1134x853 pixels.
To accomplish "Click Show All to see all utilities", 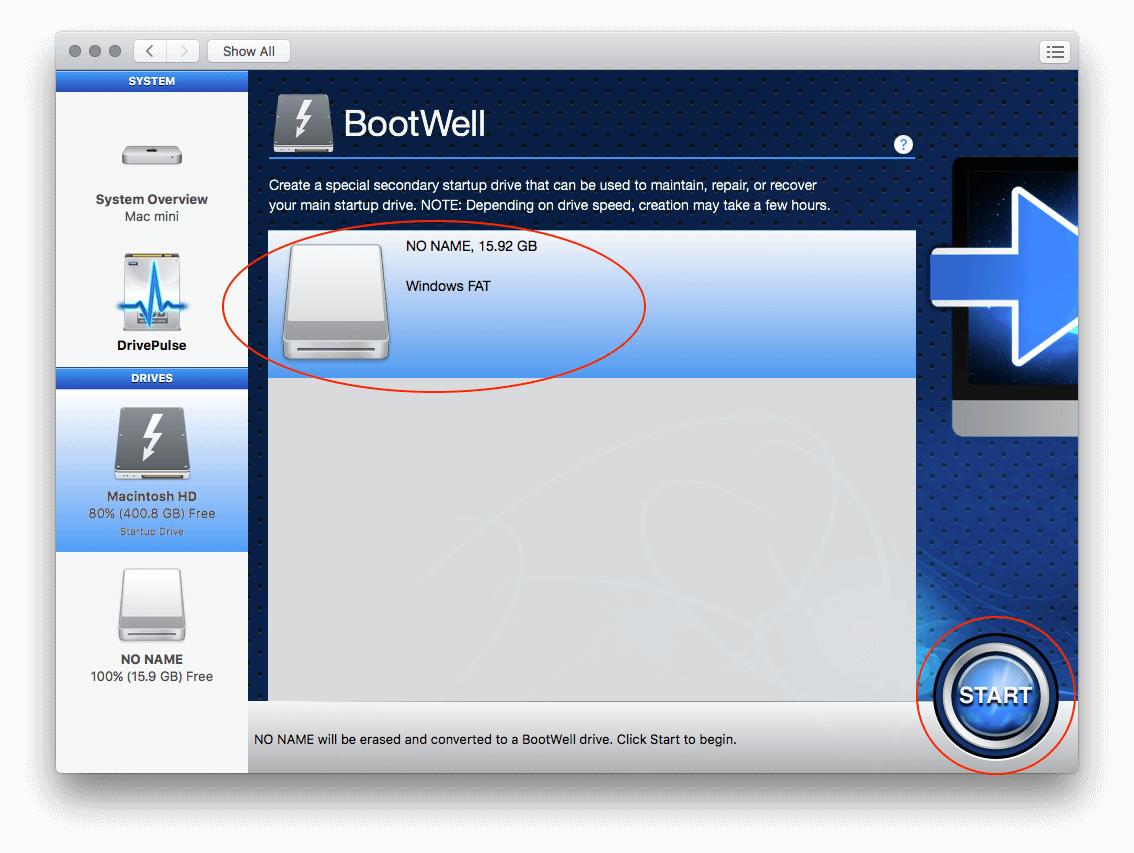I will (248, 51).
